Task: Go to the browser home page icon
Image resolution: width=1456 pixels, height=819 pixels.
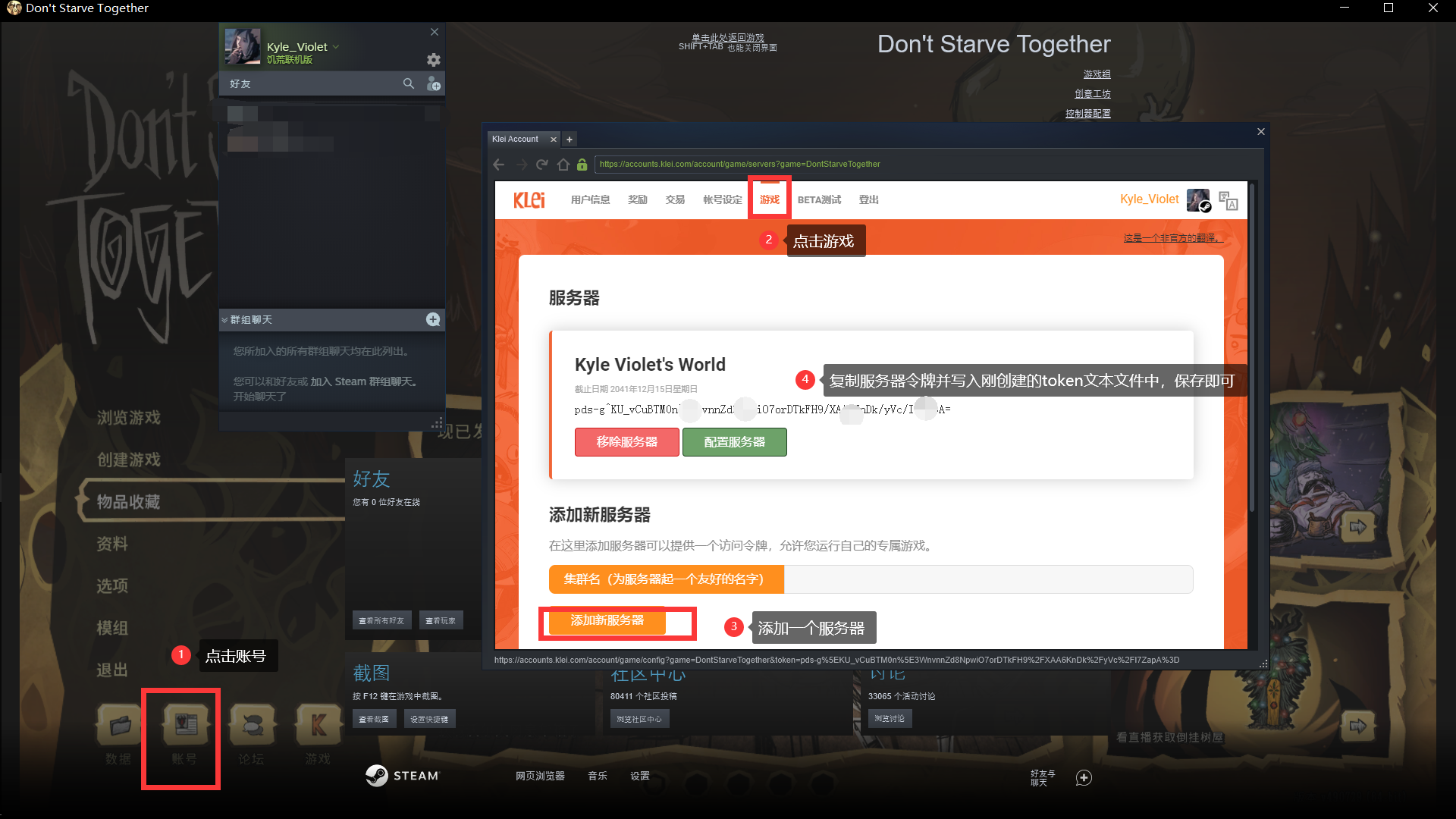Action: (563, 165)
